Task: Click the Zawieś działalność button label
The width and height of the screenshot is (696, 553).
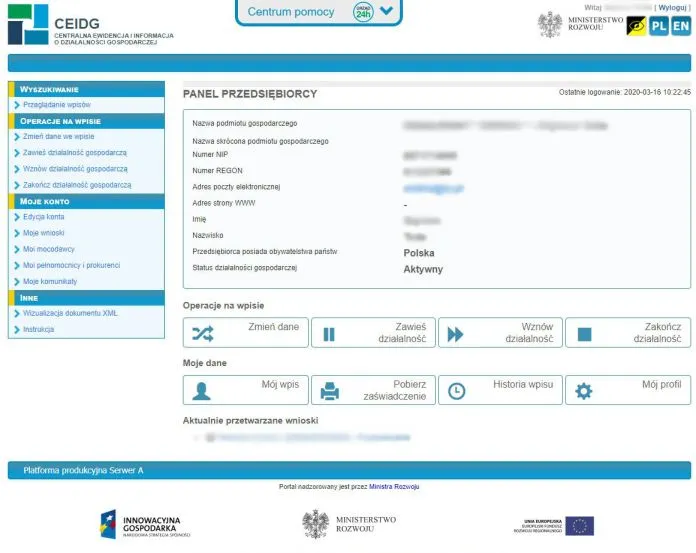Action: click(x=402, y=333)
